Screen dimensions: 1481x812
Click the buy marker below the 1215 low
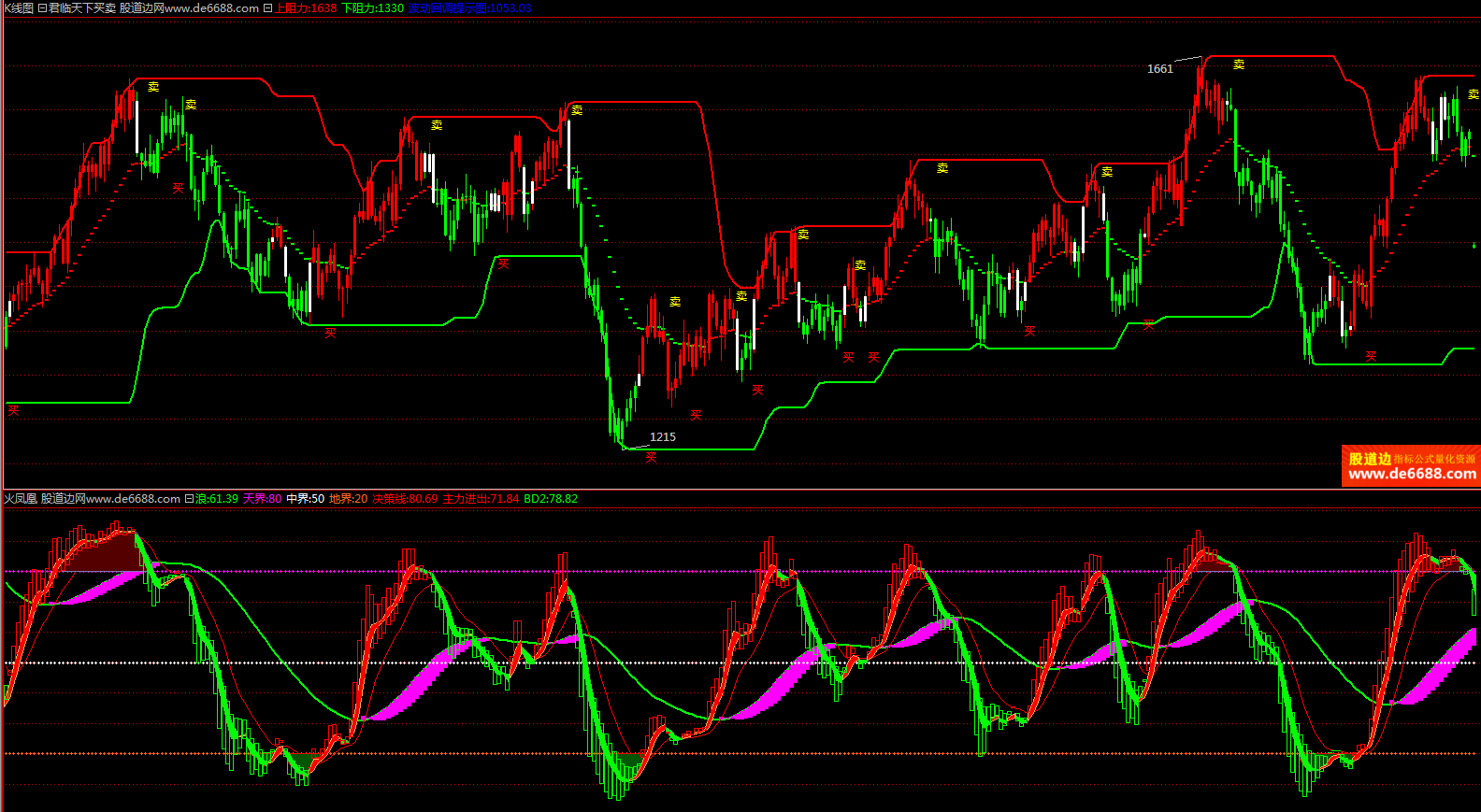tap(651, 457)
